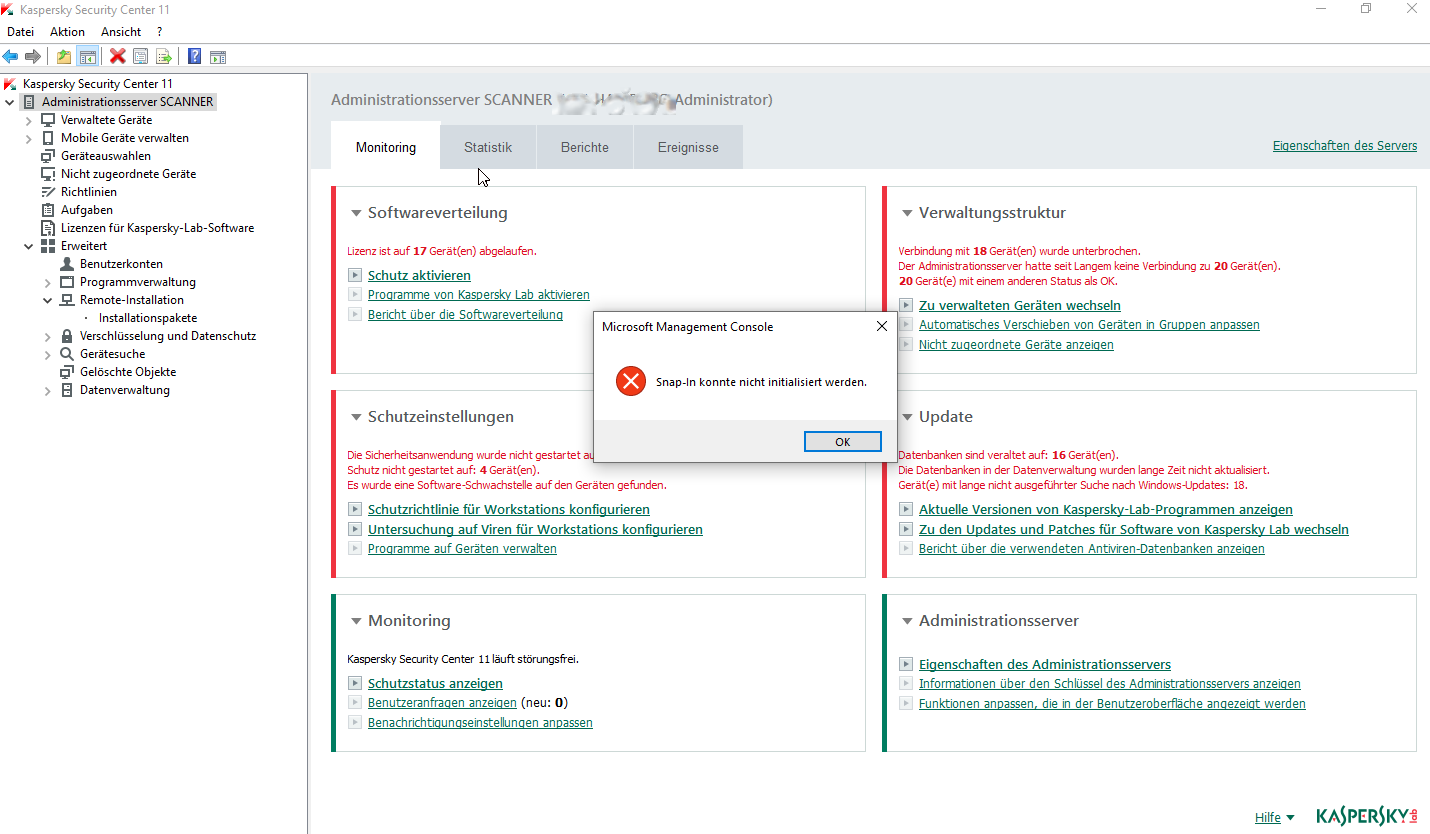Open the Schutzstatus anzeigen link
This screenshot has height=834, width=1430.
click(x=435, y=683)
